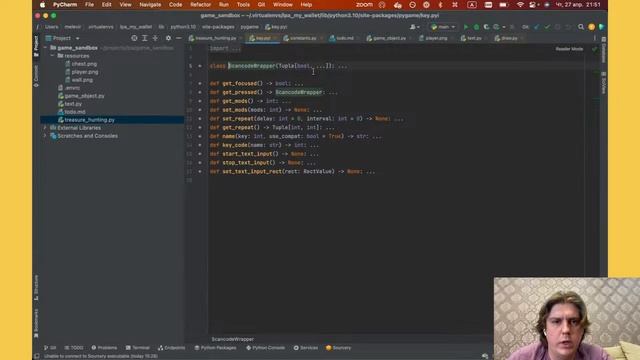Image resolution: width=640 pixels, height=360 pixels.
Task: Click the set_text_input_rect function name
Action: (x=252, y=171)
